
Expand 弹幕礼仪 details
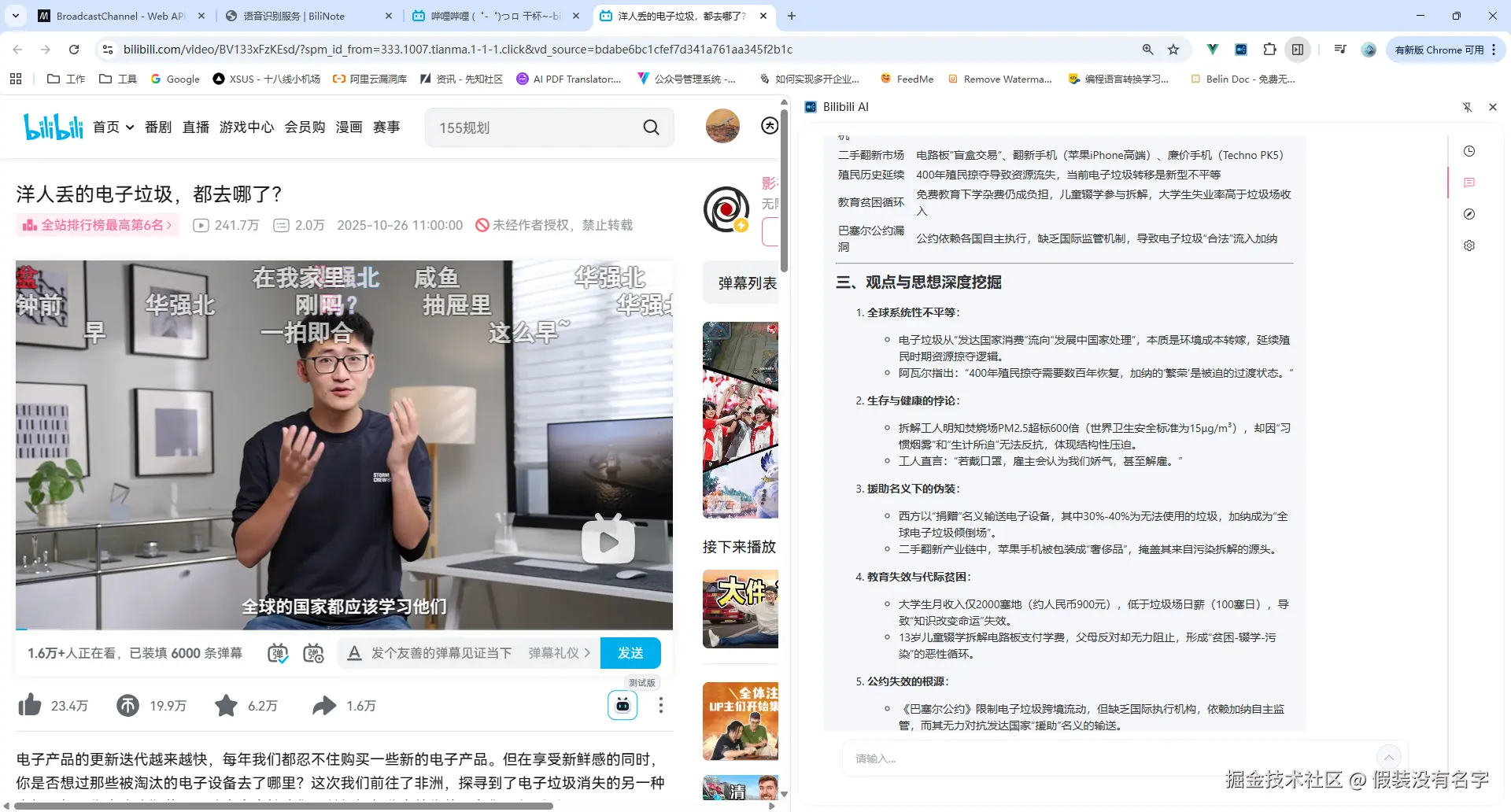pyautogui.click(x=559, y=652)
